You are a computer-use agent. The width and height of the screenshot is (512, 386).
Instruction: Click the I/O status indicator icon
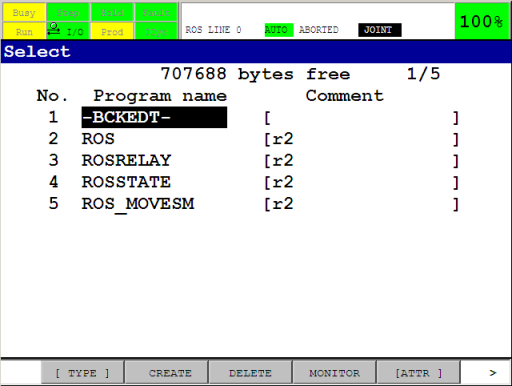pos(54,29)
